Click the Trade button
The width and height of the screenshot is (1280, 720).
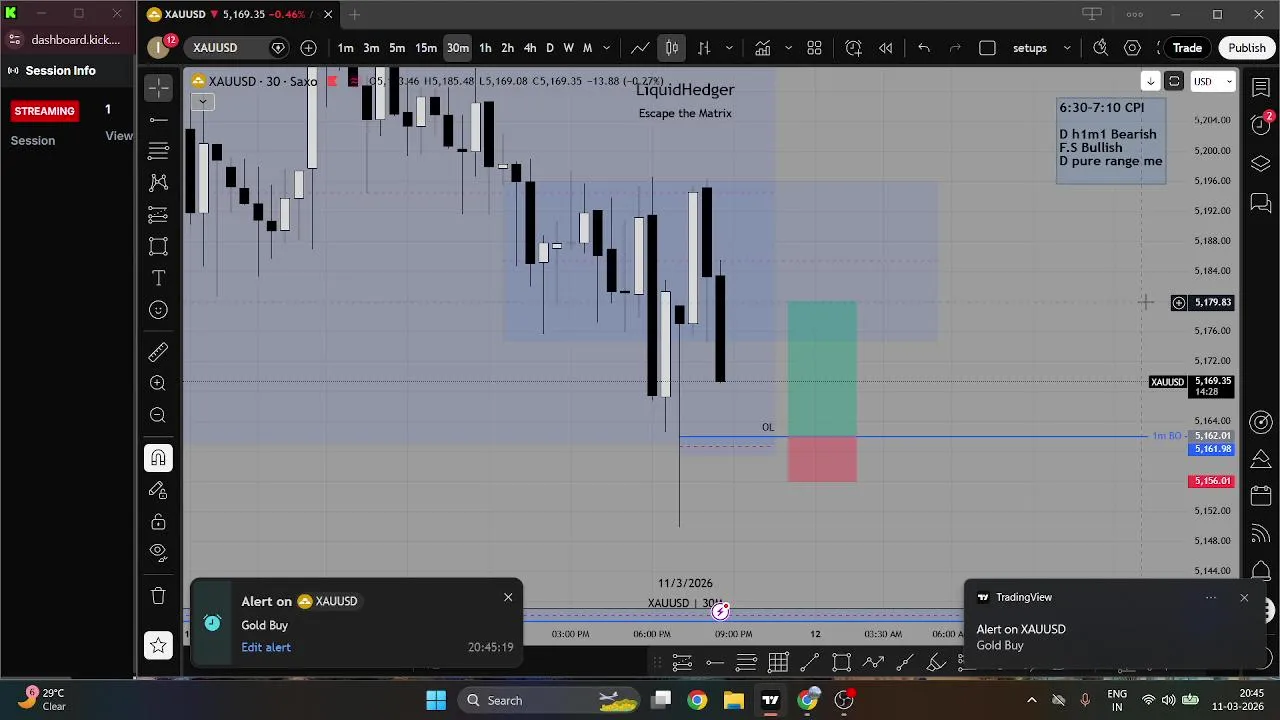[x=1187, y=48]
